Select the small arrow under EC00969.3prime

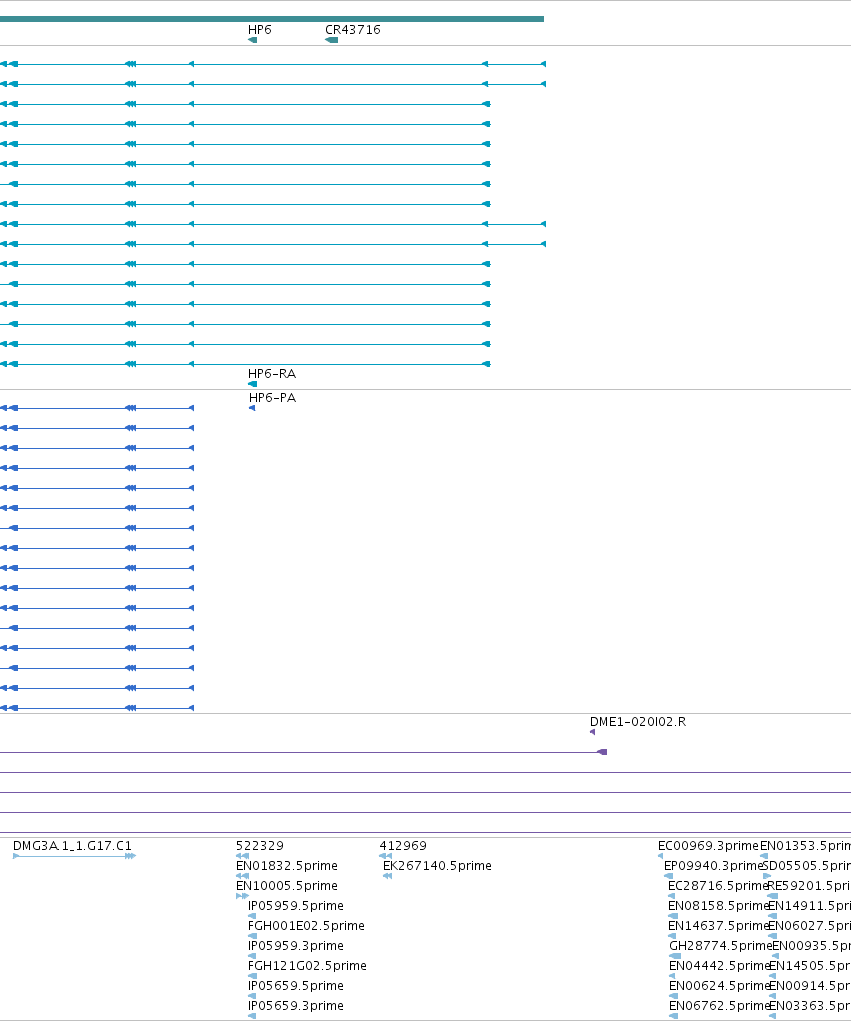pyautogui.click(x=661, y=856)
